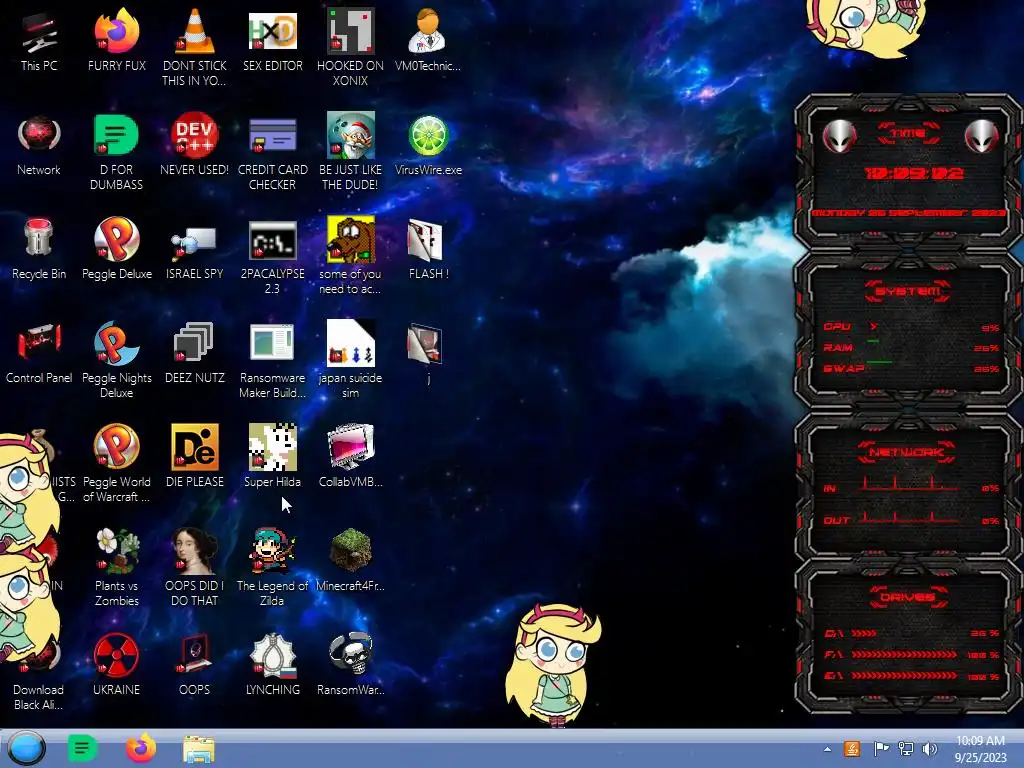Click the DEEZ NUTZ stacked windows icon
Viewport: 1024px width, 768px height.
[x=193, y=342]
